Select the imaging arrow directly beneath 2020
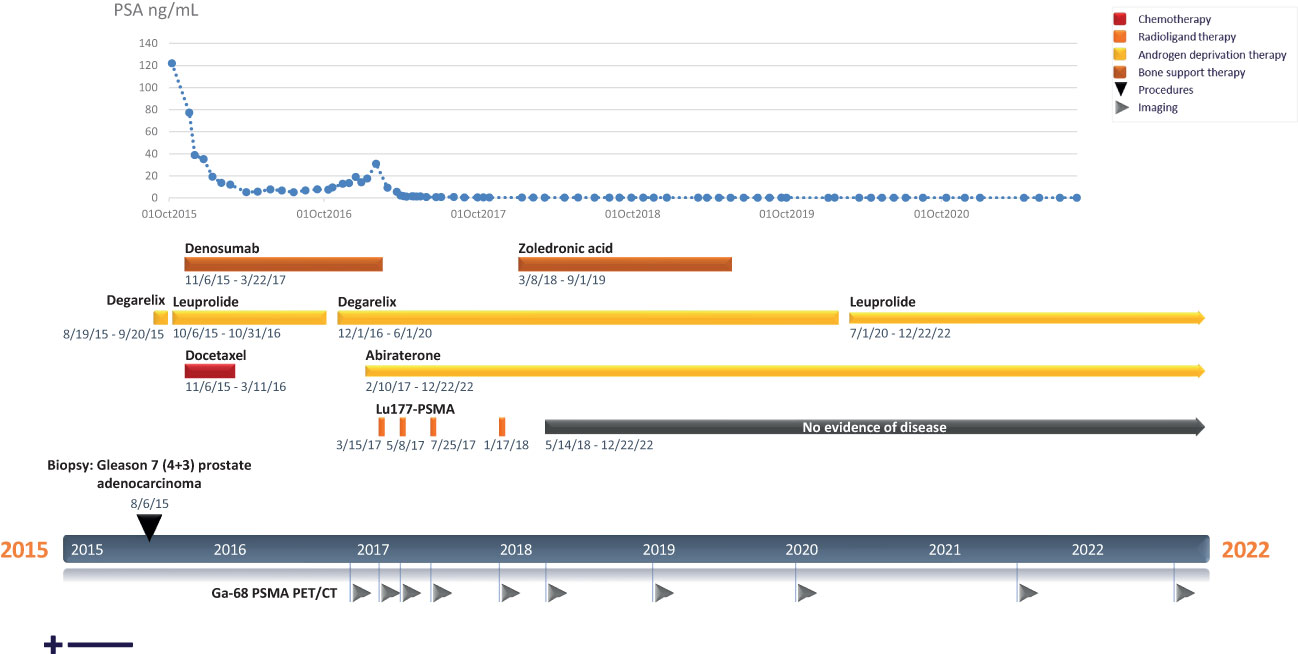 click(x=806, y=594)
